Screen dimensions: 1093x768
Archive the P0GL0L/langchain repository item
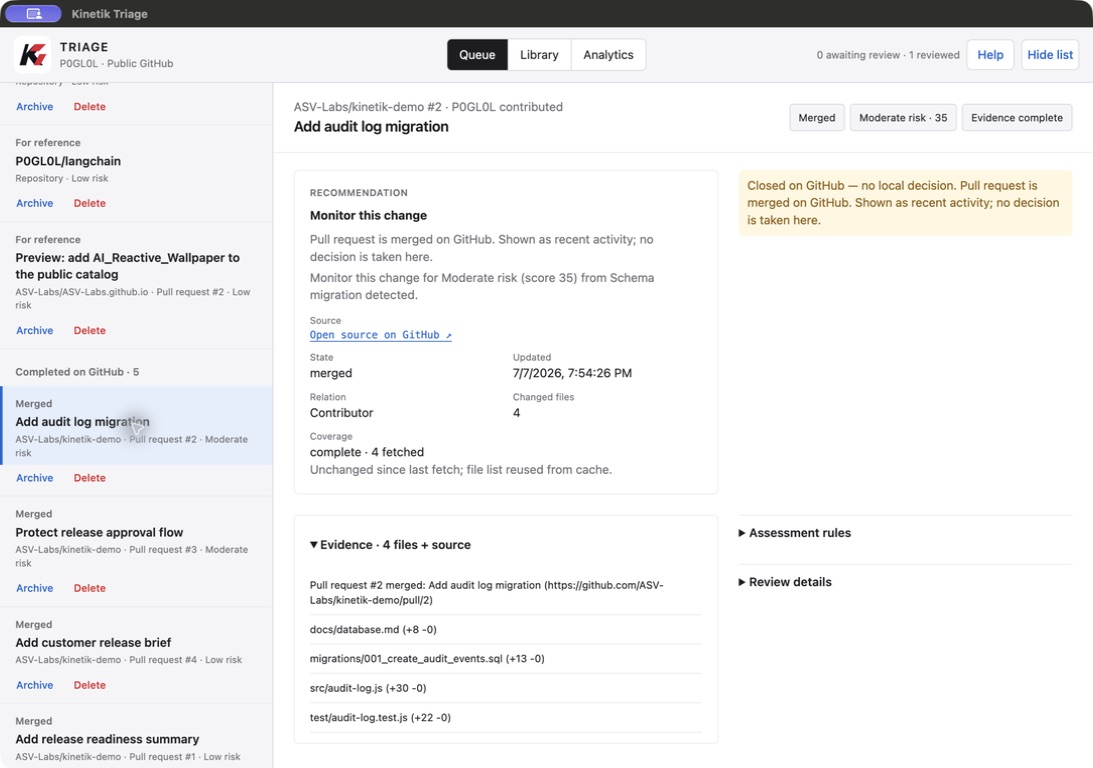(35, 203)
